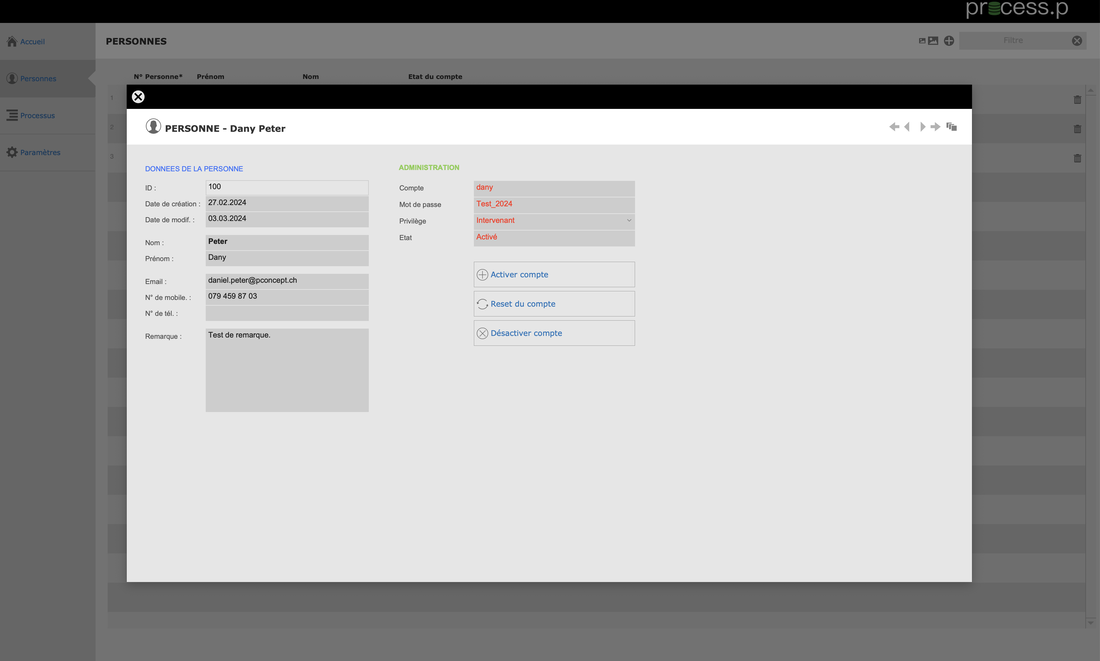The image size is (1100, 661).
Task: Click the Reset du compte button
Action: click(554, 304)
